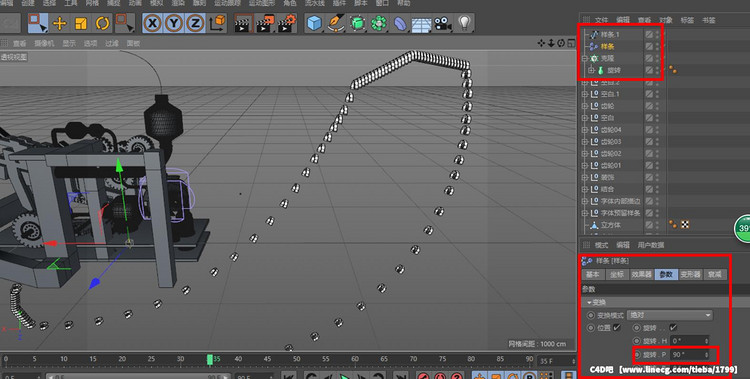The width and height of the screenshot is (750, 379).
Task: Open the purple deformer icon
Action: pos(400,23)
